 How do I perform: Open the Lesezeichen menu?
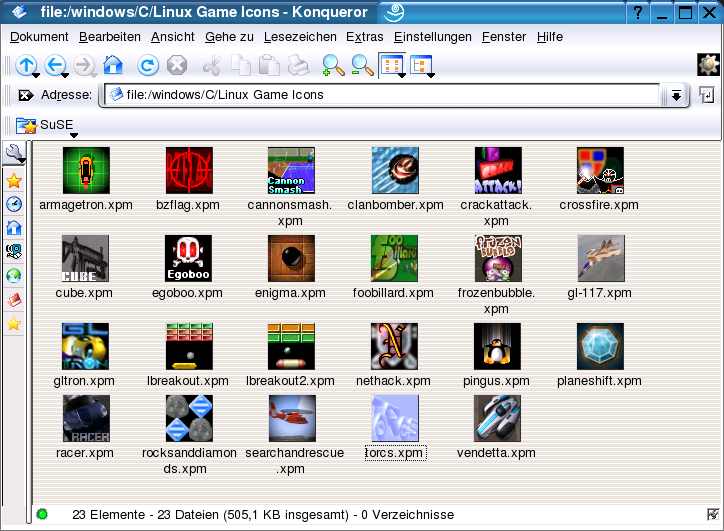pos(300,37)
